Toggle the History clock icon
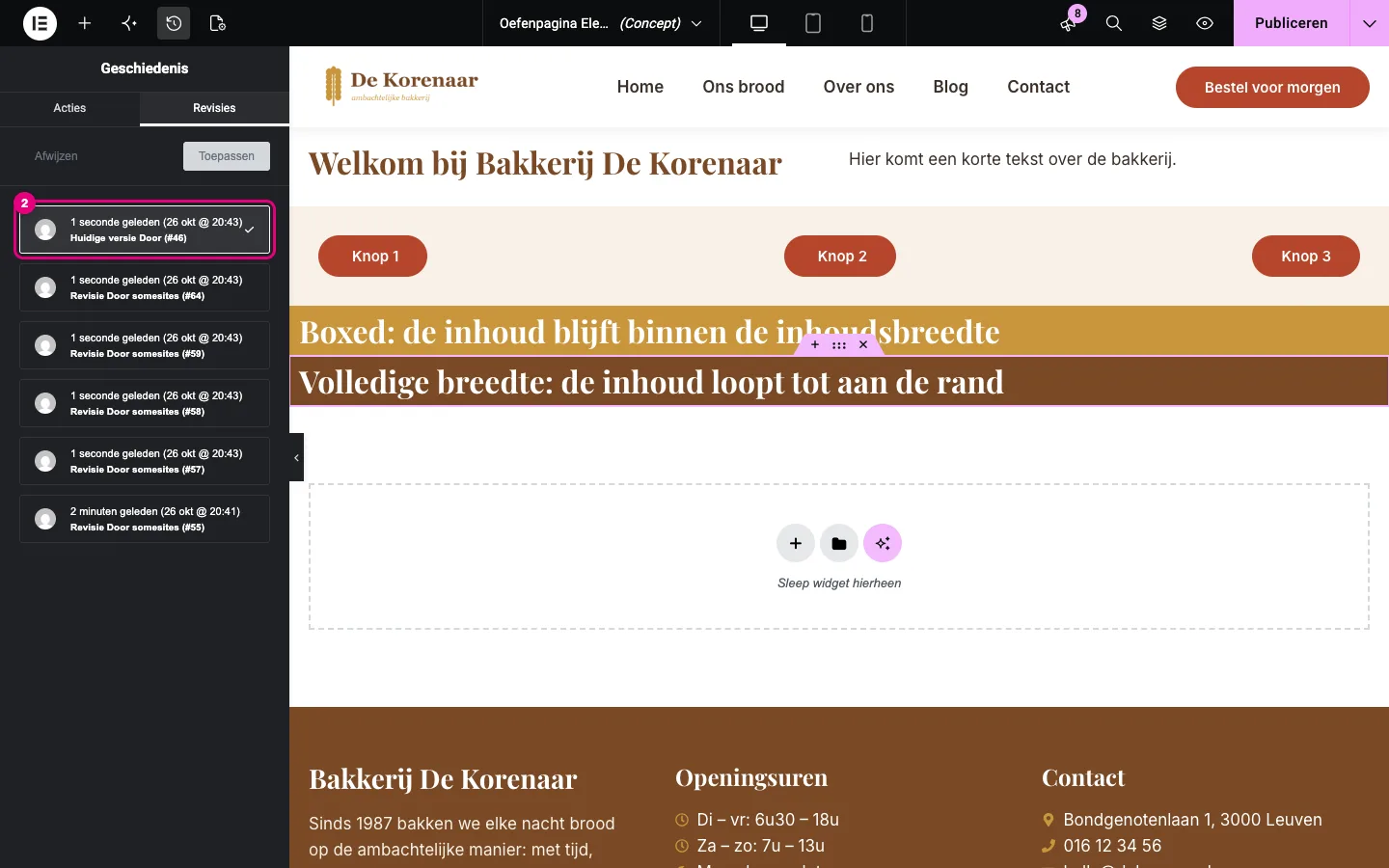1389x868 pixels. click(174, 23)
